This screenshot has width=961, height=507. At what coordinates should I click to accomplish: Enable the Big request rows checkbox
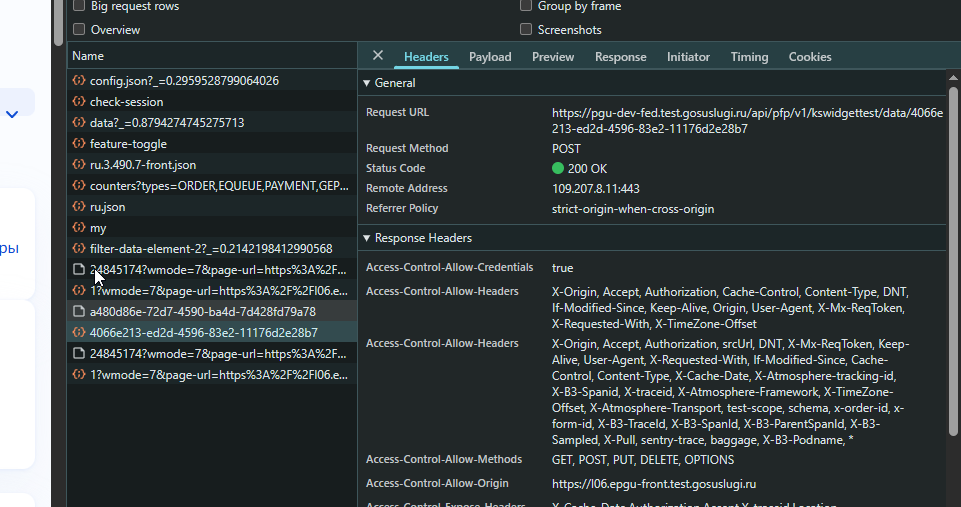pos(79,6)
